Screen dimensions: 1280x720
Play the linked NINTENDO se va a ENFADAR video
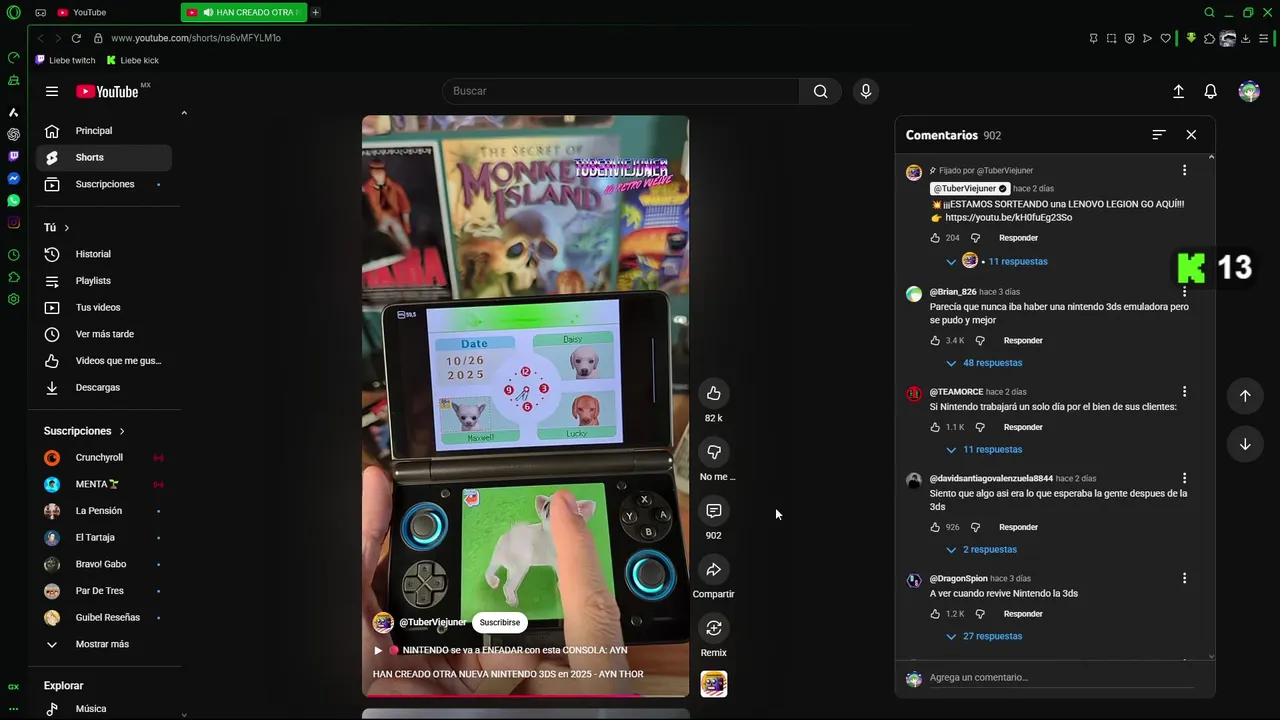point(501,650)
